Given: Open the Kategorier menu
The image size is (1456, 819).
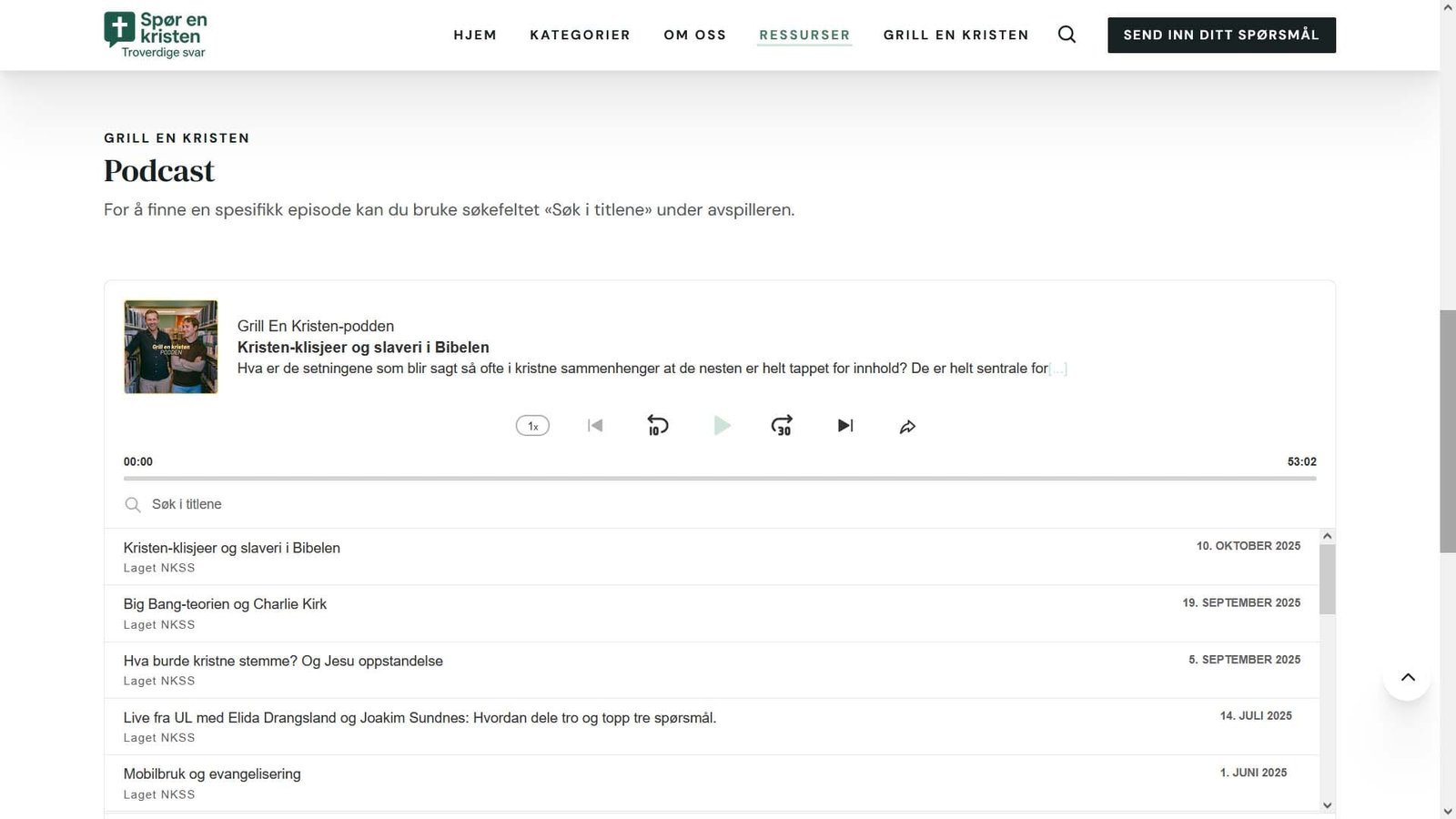Looking at the screenshot, I should point(580,35).
